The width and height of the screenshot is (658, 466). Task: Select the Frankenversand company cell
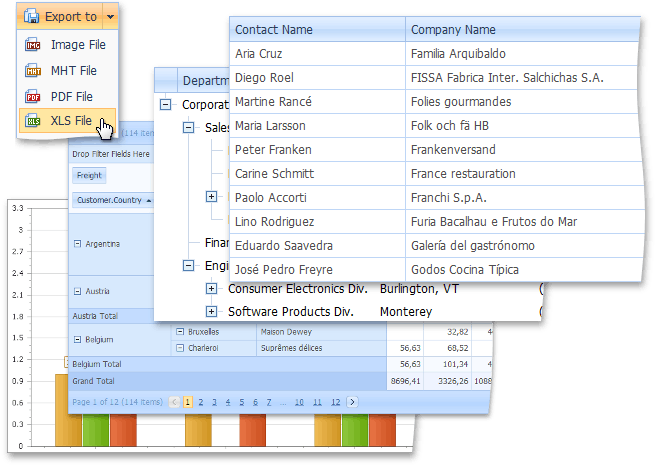[523, 149]
